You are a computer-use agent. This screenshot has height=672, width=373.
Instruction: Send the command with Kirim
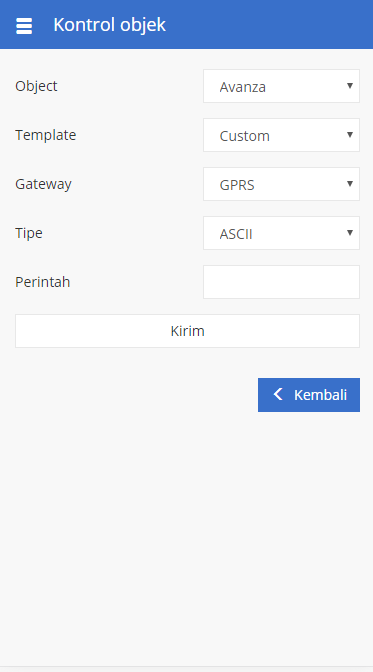pos(187,331)
